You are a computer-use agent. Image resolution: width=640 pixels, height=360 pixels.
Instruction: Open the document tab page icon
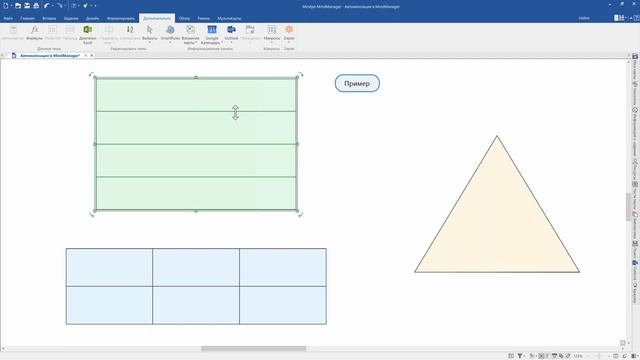(13, 56)
